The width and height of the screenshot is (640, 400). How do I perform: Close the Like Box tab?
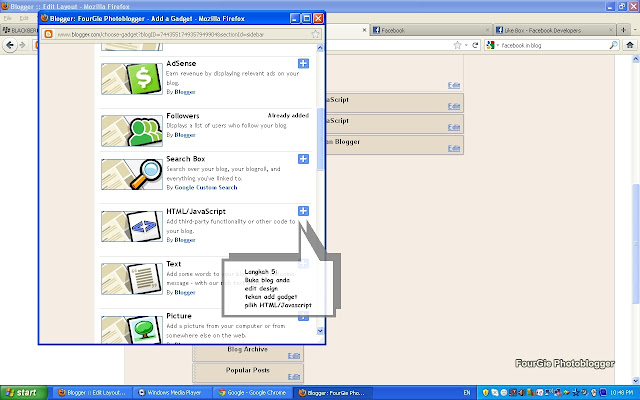tap(611, 30)
